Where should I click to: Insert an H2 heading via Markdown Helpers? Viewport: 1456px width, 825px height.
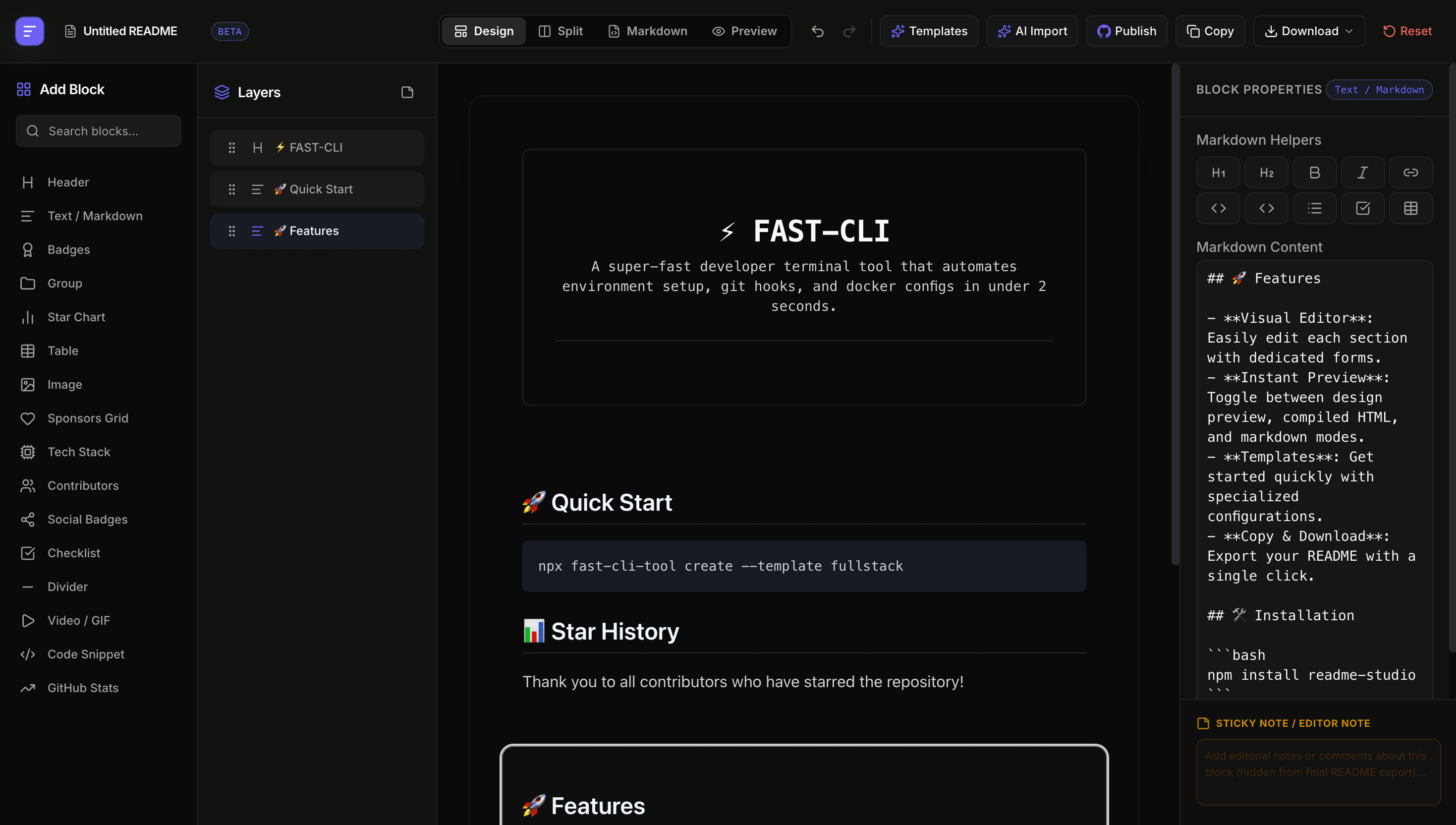point(1266,173)
